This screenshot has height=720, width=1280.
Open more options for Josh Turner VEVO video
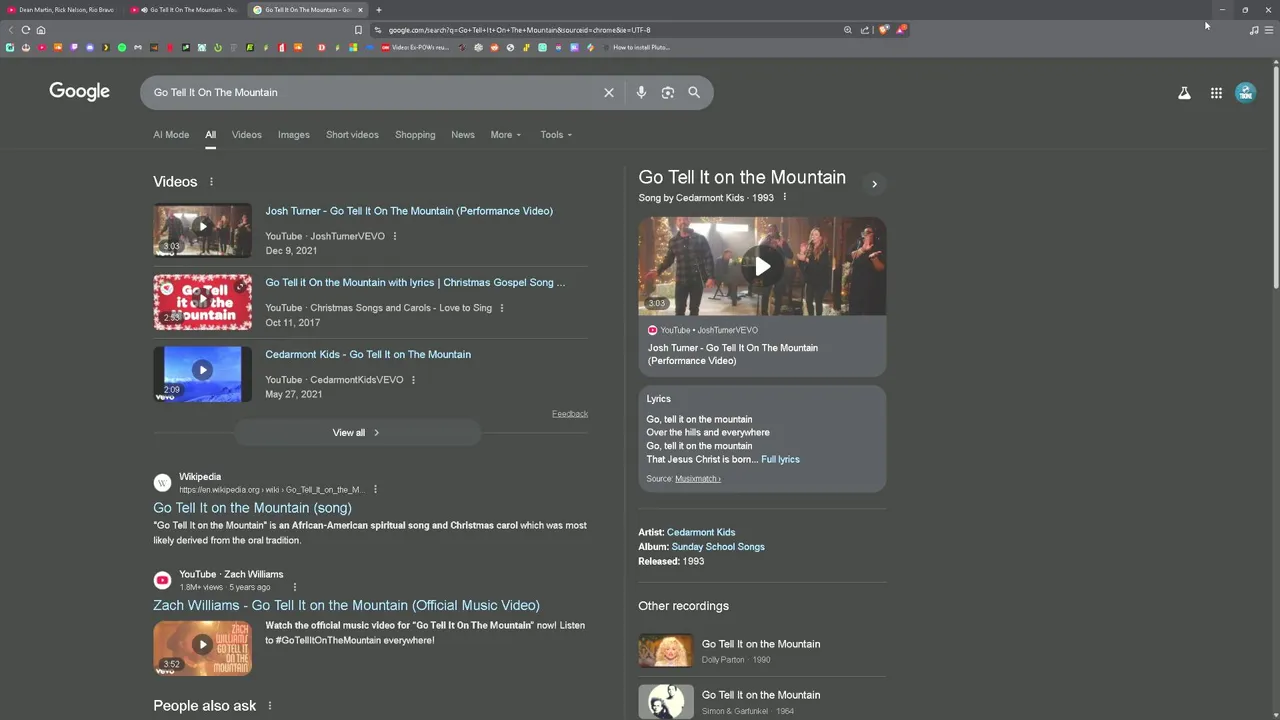[395, 237]
